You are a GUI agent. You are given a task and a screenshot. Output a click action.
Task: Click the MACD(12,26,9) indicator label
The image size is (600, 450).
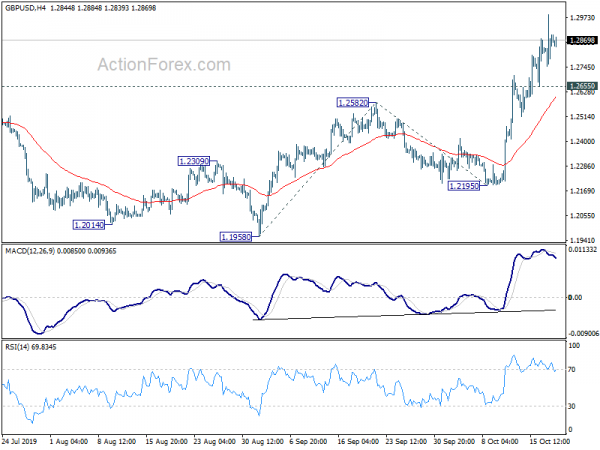30,251
